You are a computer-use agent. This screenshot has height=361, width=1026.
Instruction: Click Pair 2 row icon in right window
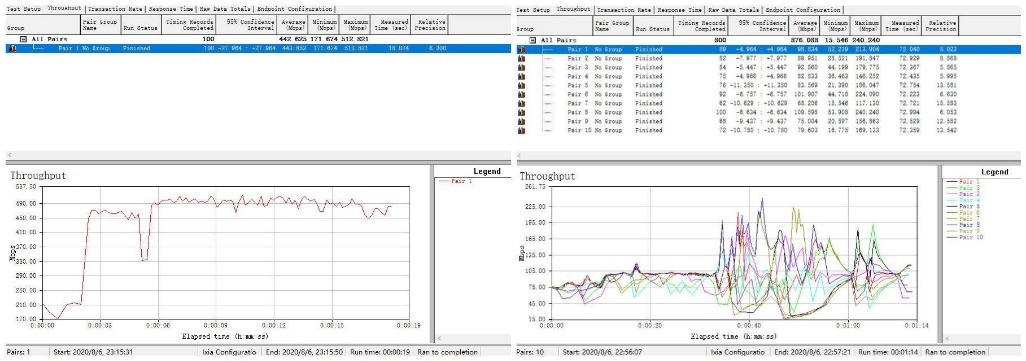tap(522, 58)
